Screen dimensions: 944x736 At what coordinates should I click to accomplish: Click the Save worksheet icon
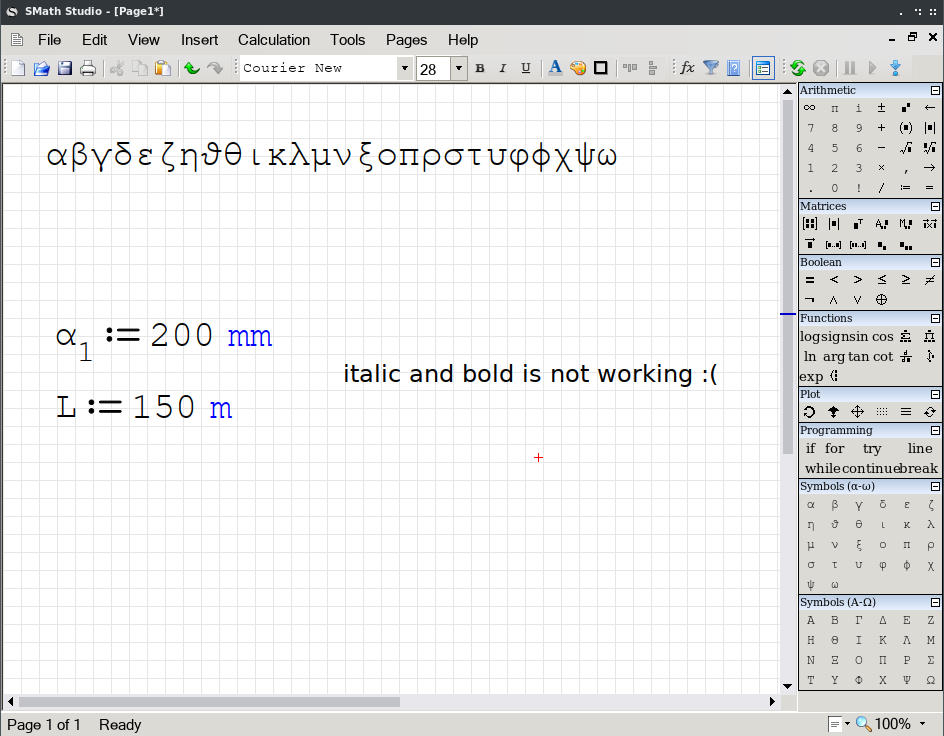point(65,68)
